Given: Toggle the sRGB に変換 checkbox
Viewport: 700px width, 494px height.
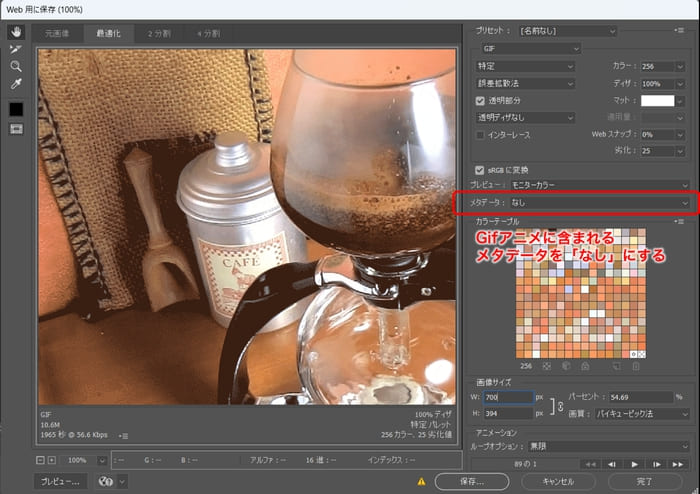Looking at the screenshot, I should tap(480, 169).
